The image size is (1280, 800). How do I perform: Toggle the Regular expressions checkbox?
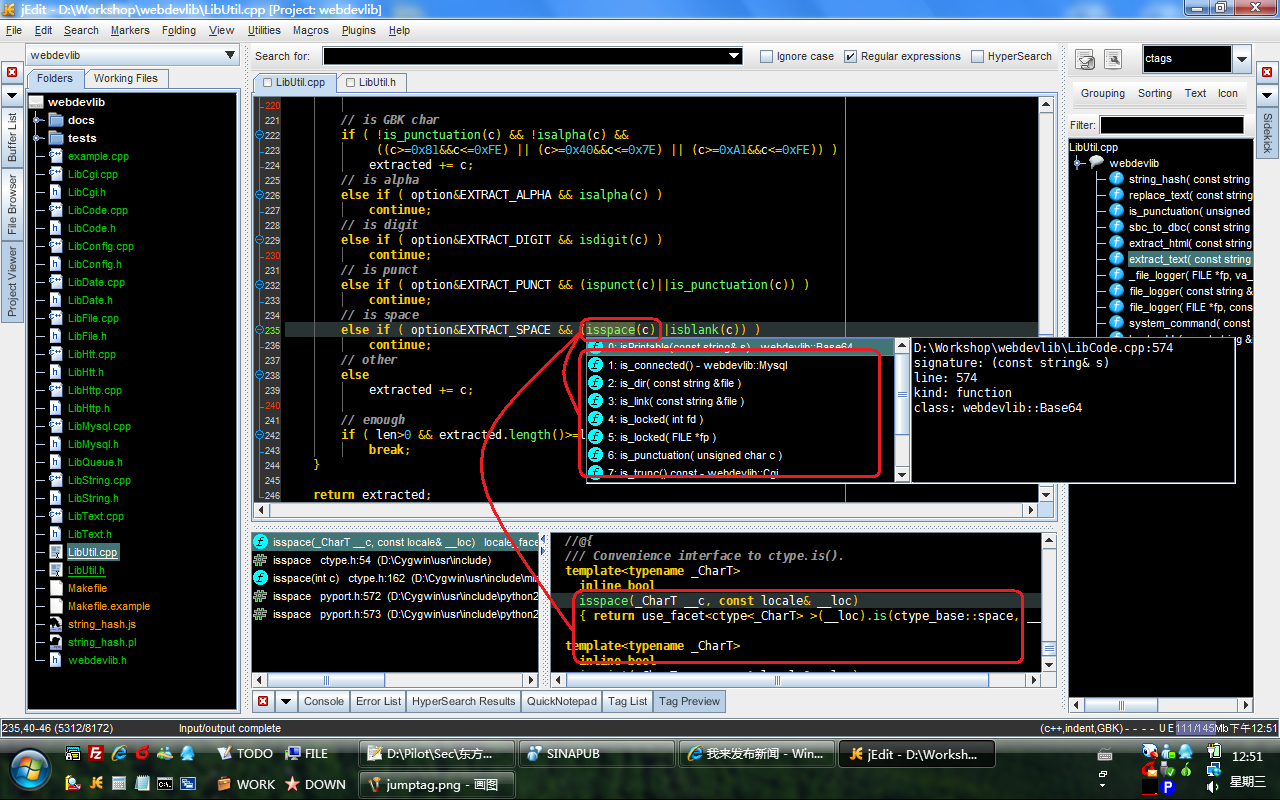click(851, 57)
